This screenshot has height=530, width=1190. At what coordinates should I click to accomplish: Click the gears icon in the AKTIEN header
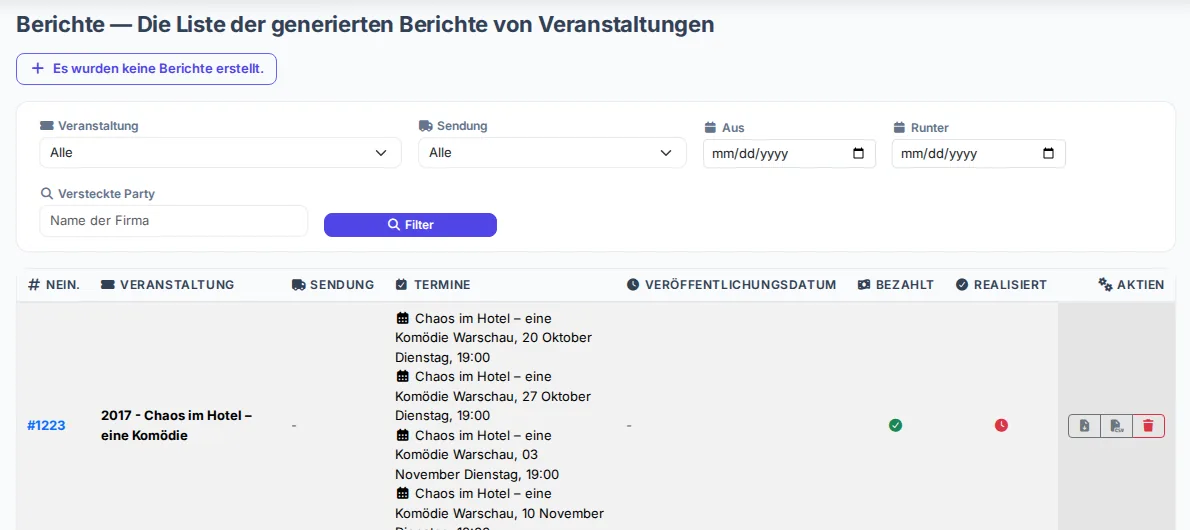tap(1106, 285)
